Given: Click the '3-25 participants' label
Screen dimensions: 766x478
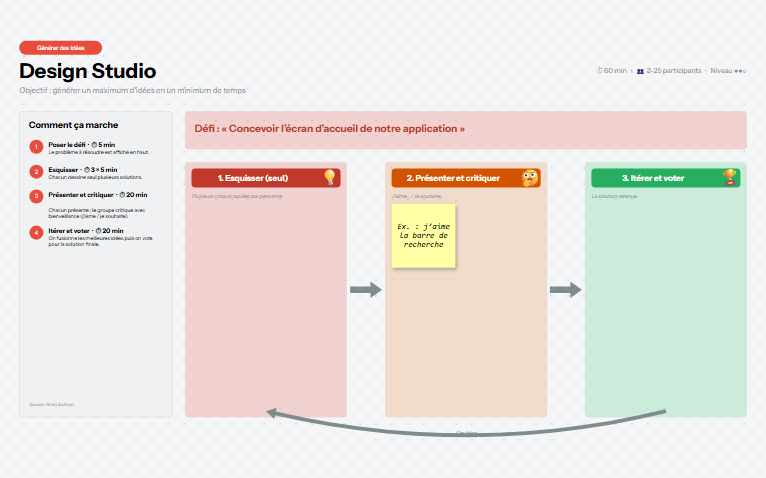Looking at the screenshot, I should 674,71.
